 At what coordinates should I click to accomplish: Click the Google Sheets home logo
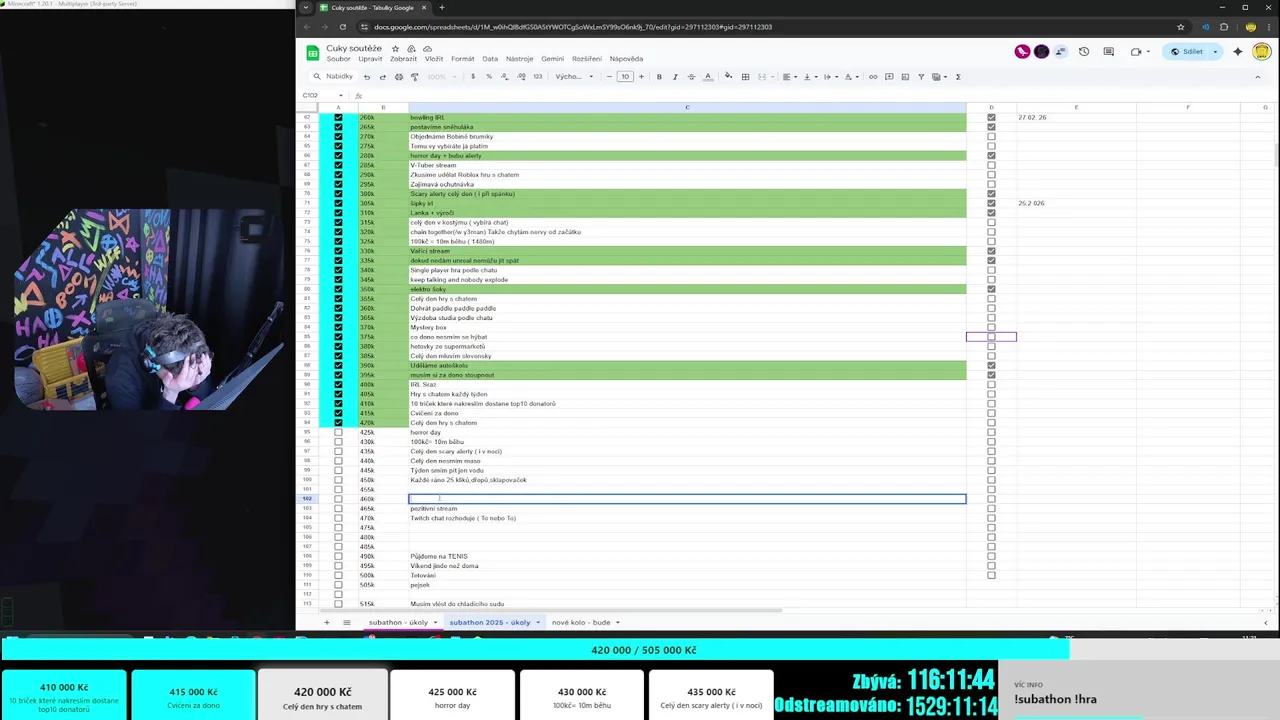(x=313, y=53)
